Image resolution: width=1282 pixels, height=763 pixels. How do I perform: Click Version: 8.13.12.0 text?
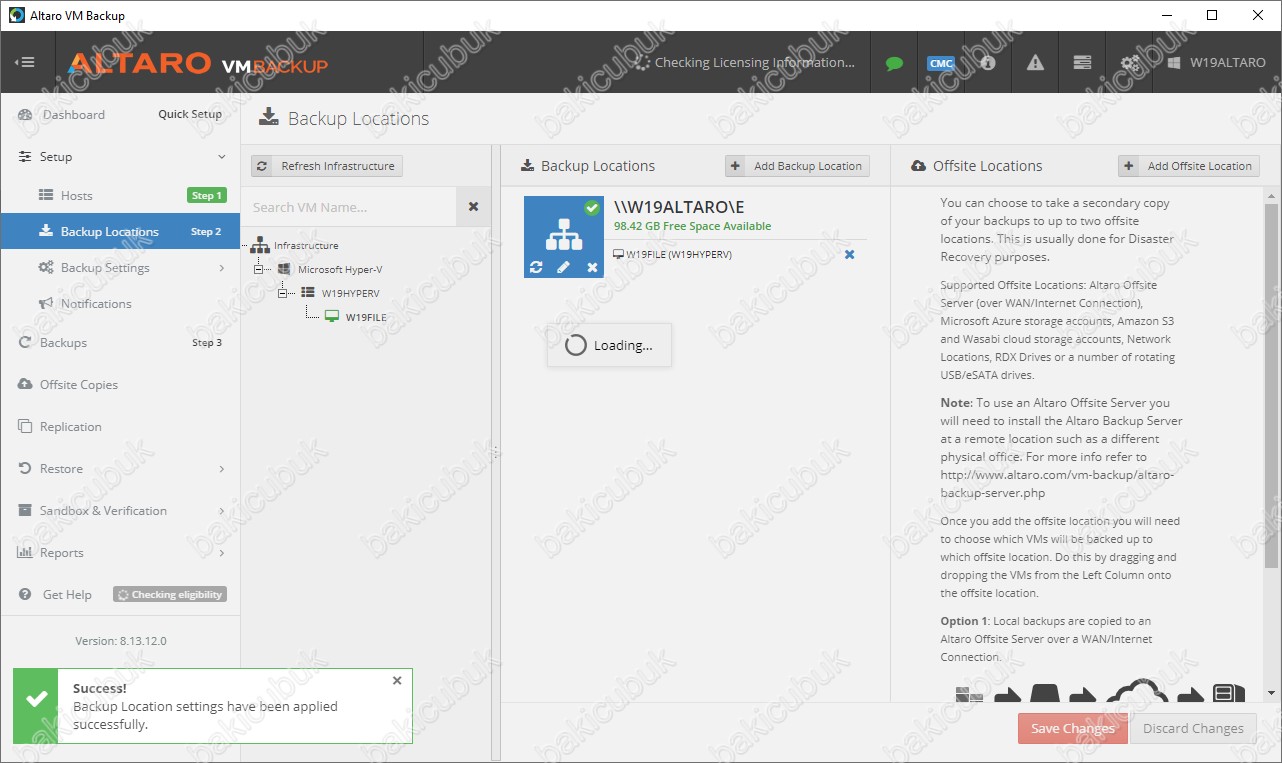tap(121, 641)
